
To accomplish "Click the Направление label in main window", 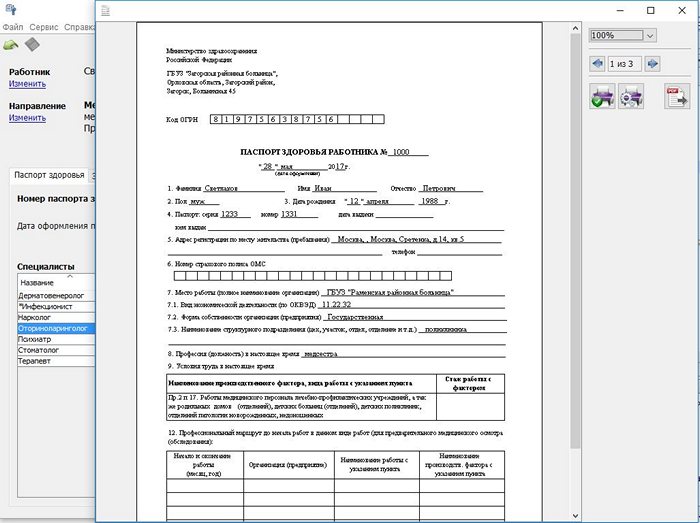I will coord(38,106).
